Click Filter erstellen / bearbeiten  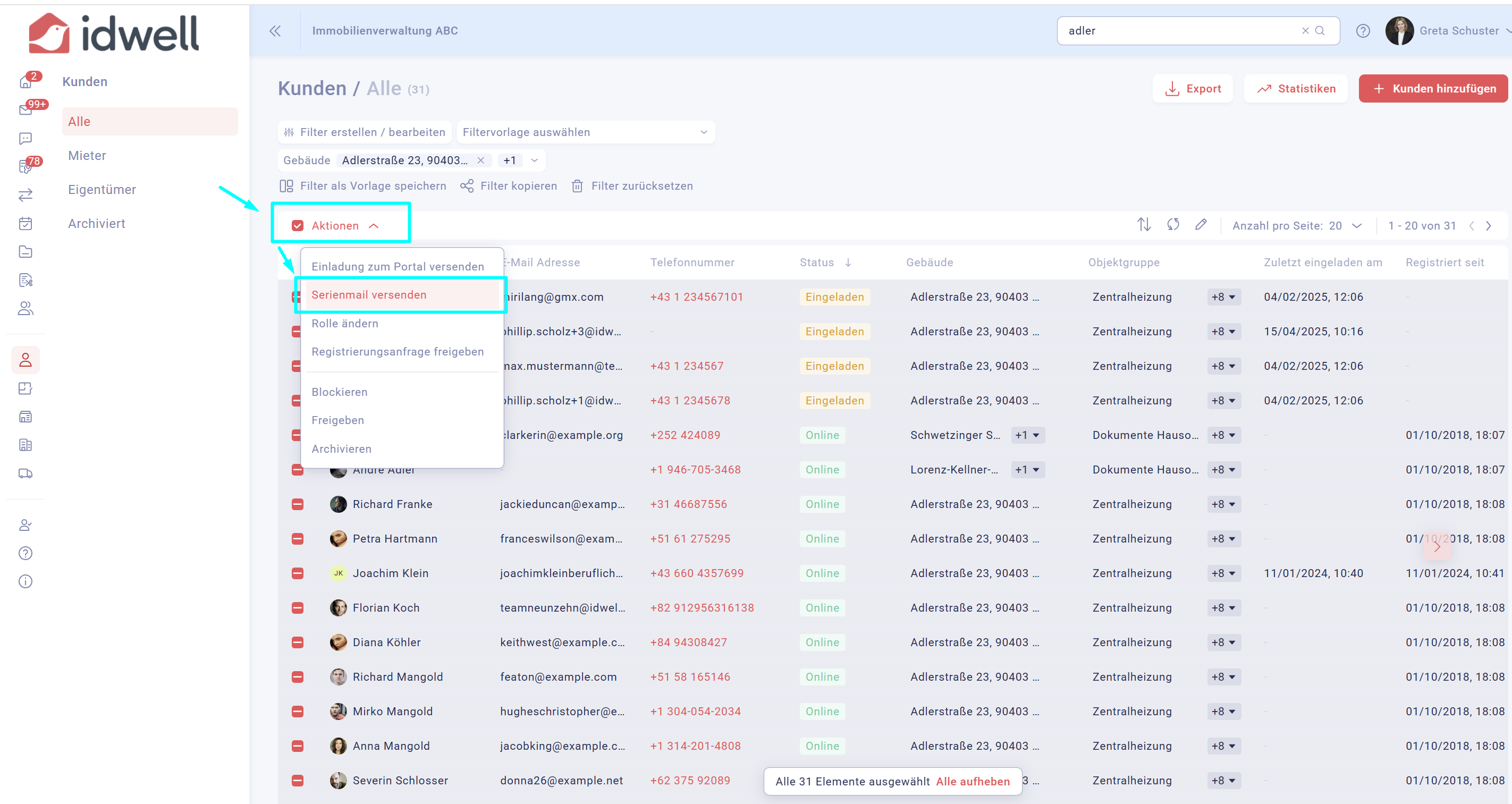point(365,132)
